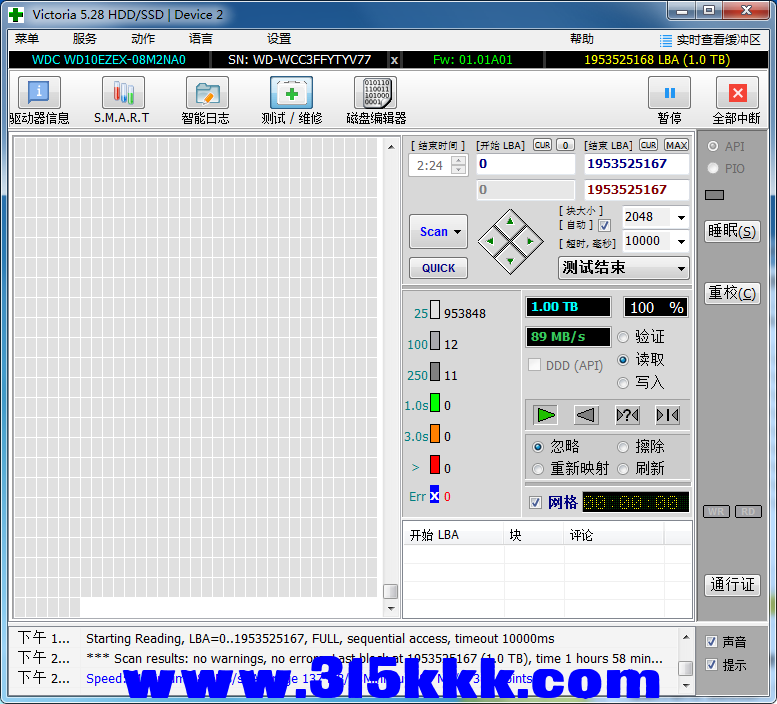Click the QUICK scan button
The height and width of the screenshot is (704, 777).
click(439, 268)
